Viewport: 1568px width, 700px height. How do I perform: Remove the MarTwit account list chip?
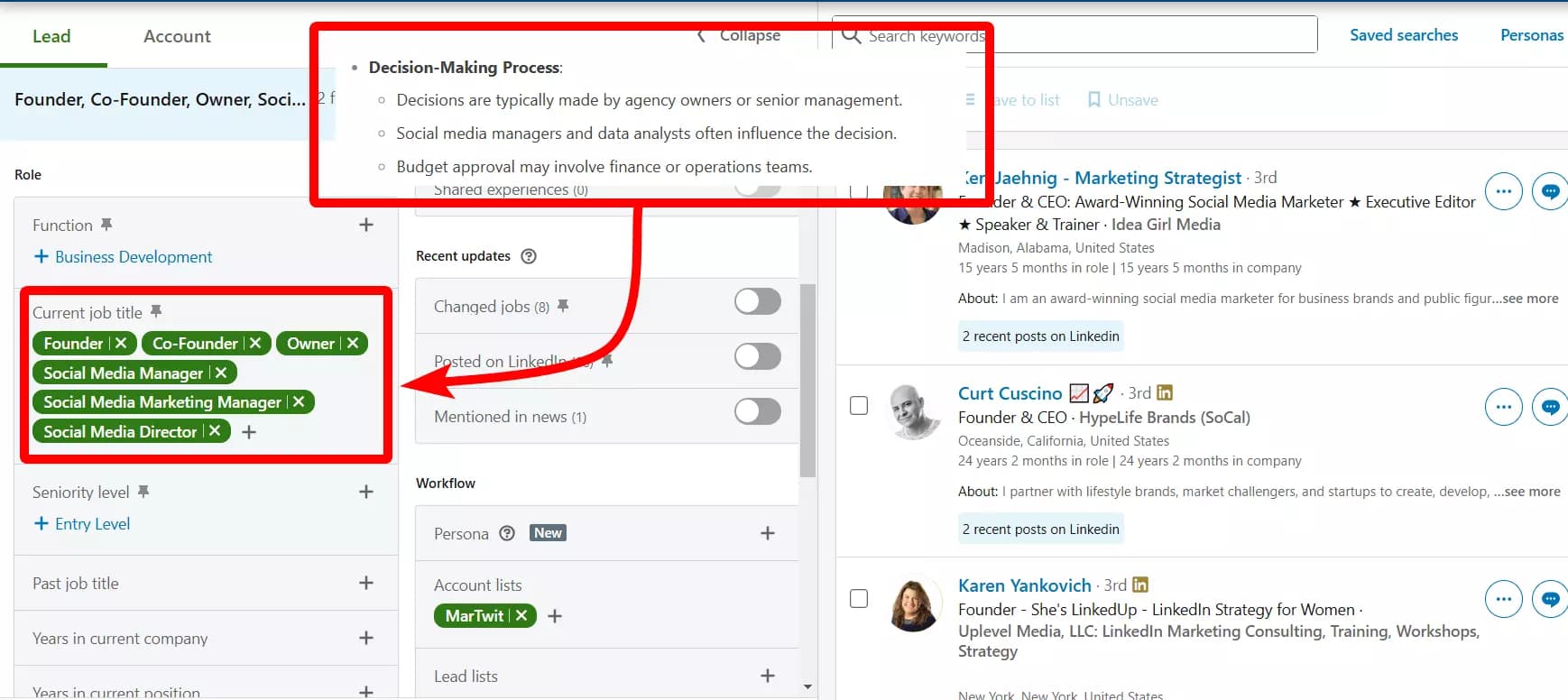(521, 615)
